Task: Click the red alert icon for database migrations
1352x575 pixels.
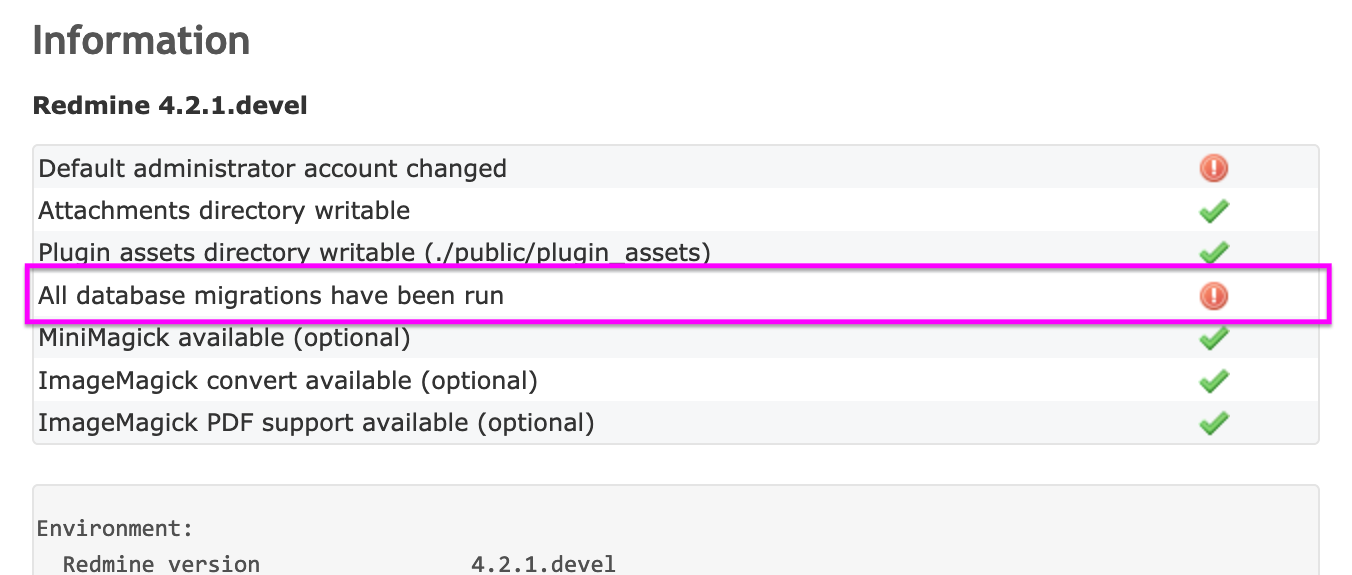Action: tap(1213, 295)
